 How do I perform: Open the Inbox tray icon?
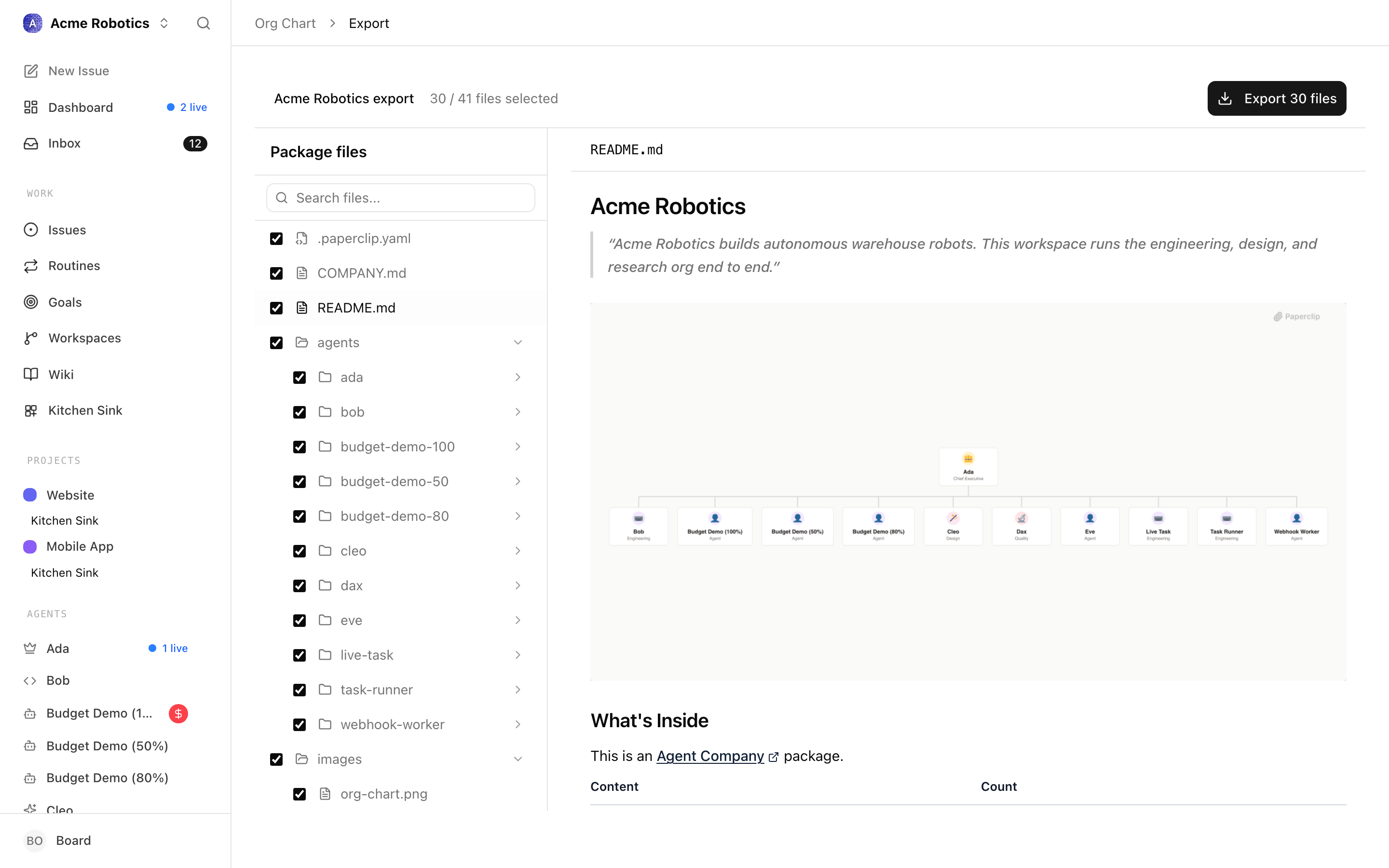(x=31, y=144)
